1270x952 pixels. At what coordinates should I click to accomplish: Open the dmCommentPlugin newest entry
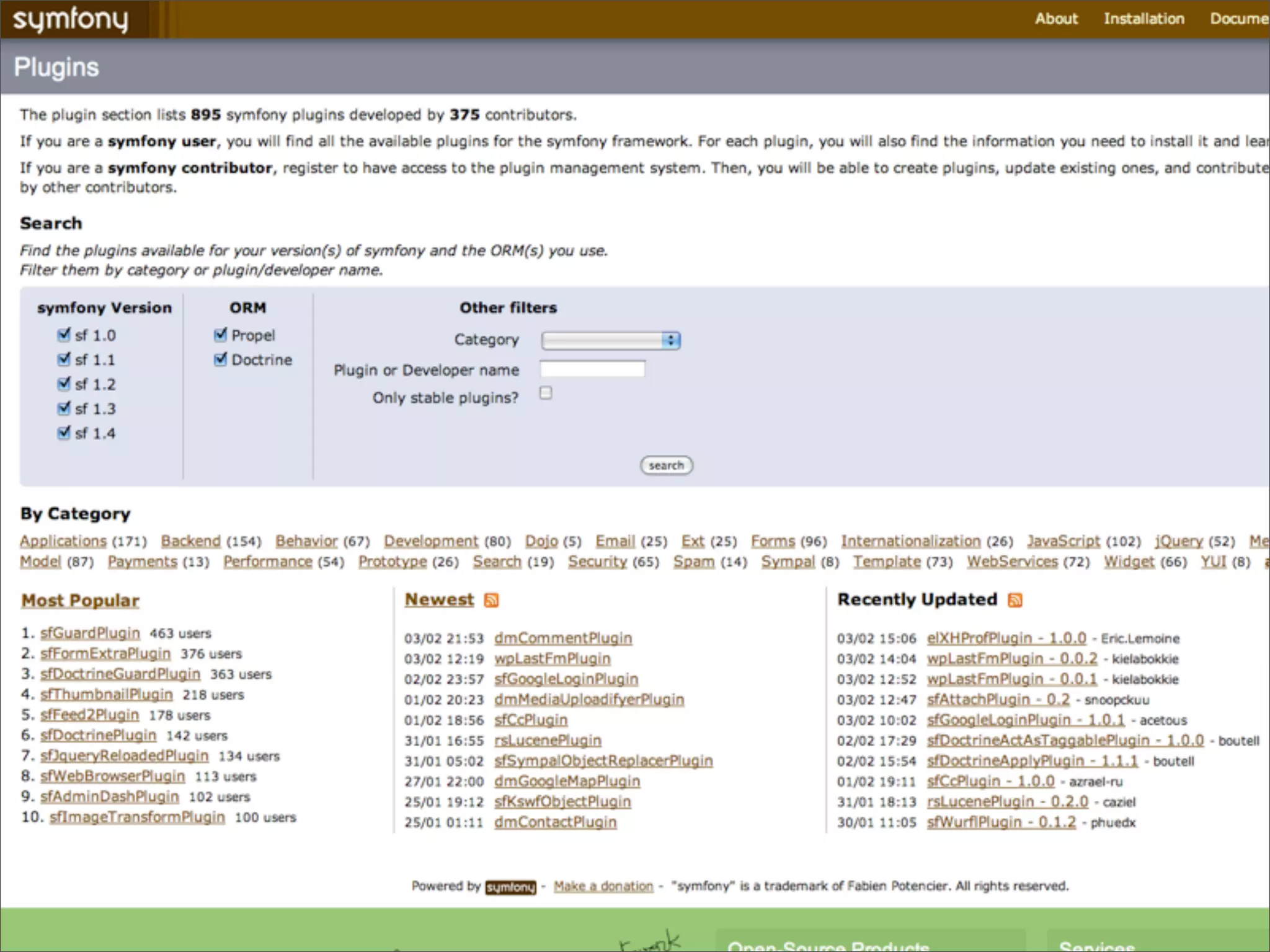[563, 638]
